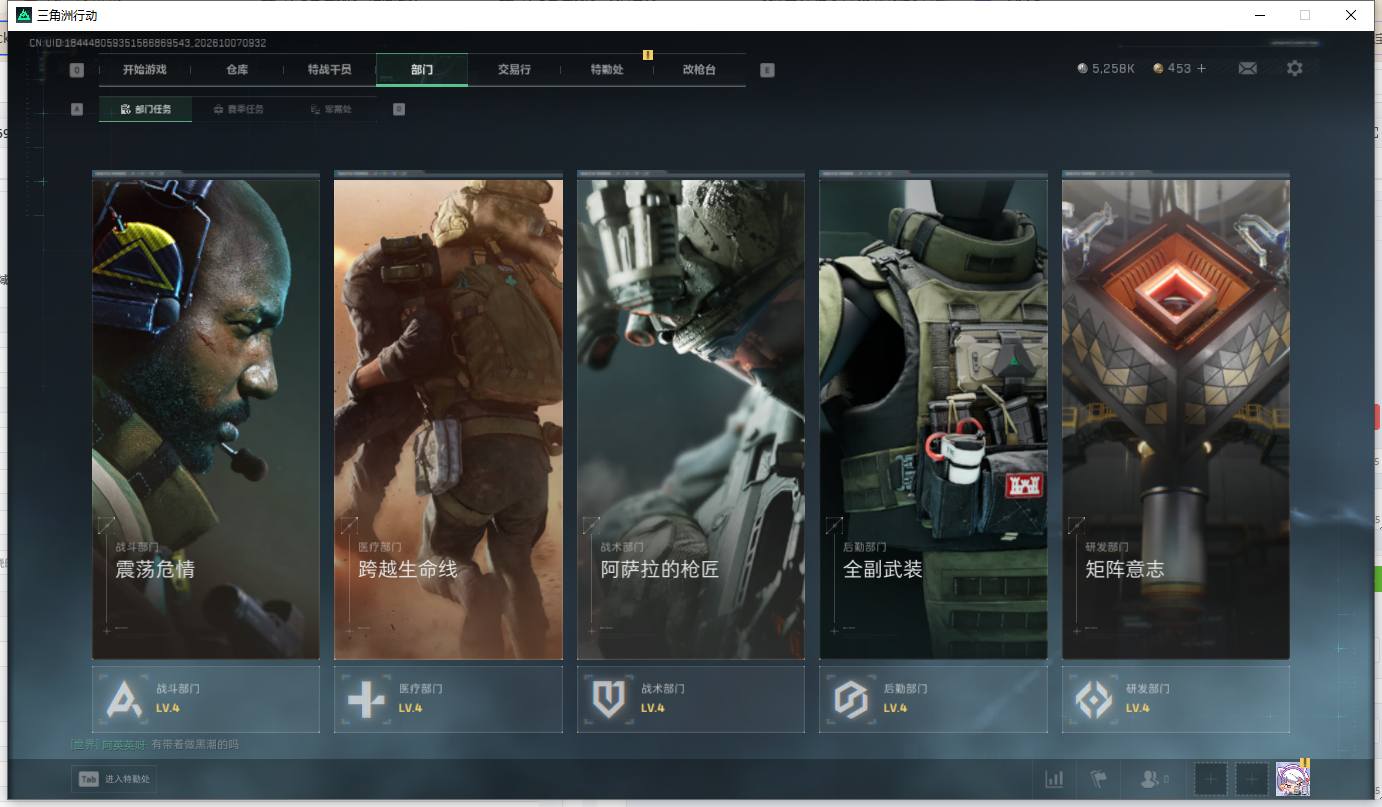This screenshot has height=807, width=1382.
Task: Click the second empty squad slot plus
Action: coord(1252,779)
